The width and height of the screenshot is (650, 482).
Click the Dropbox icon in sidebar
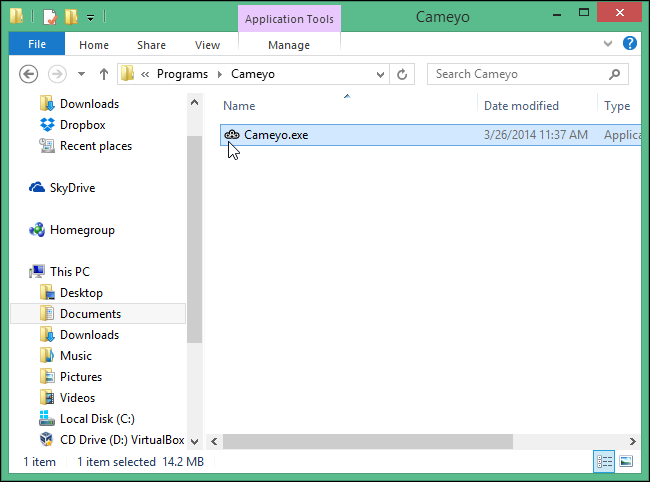(47, 125)
